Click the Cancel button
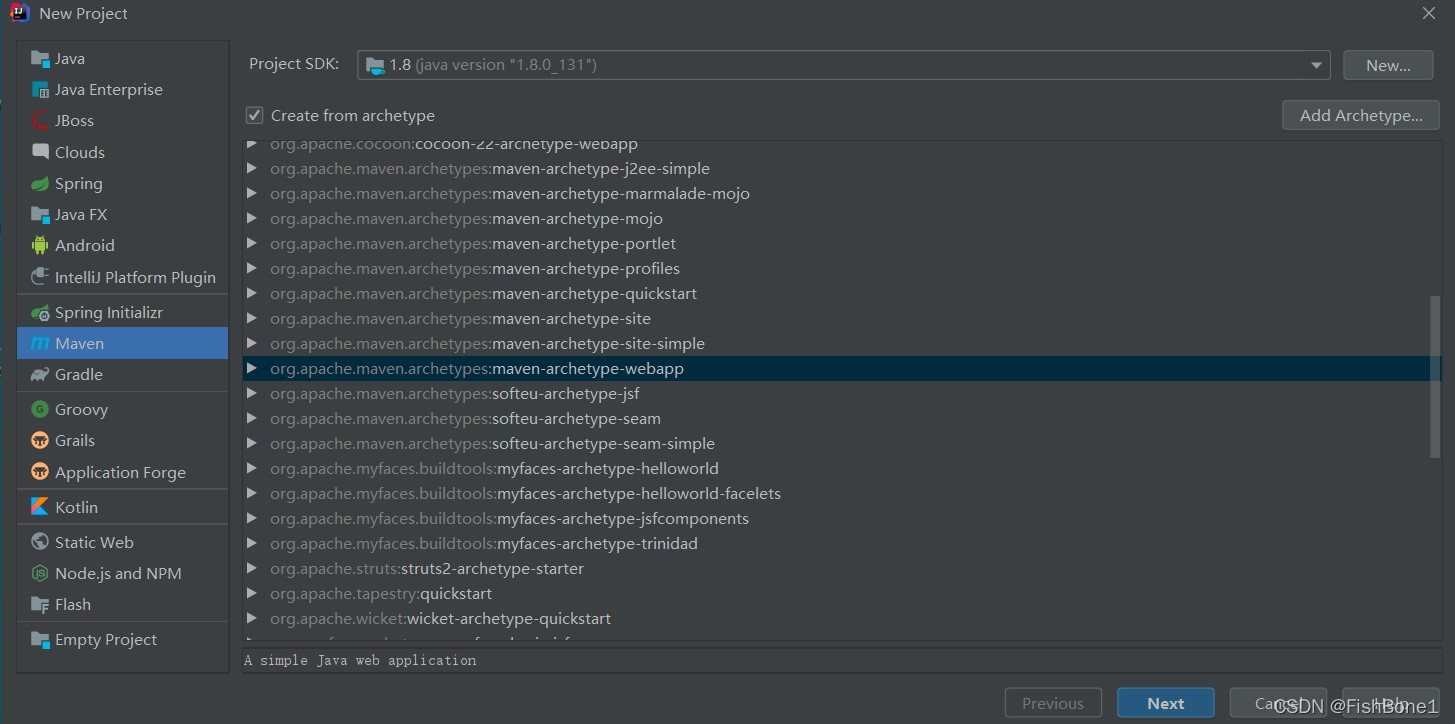The height and width of the screenshot is (724, 1455). pyautogui.click(x=1278, y=703)
